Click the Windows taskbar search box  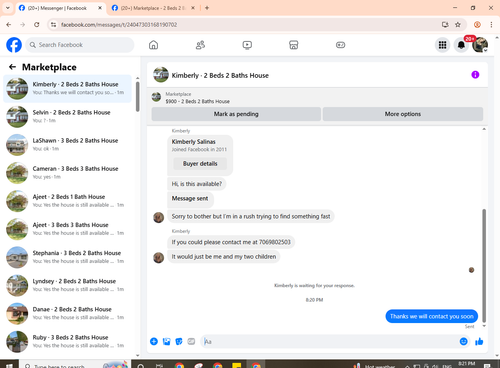[75, 365]
